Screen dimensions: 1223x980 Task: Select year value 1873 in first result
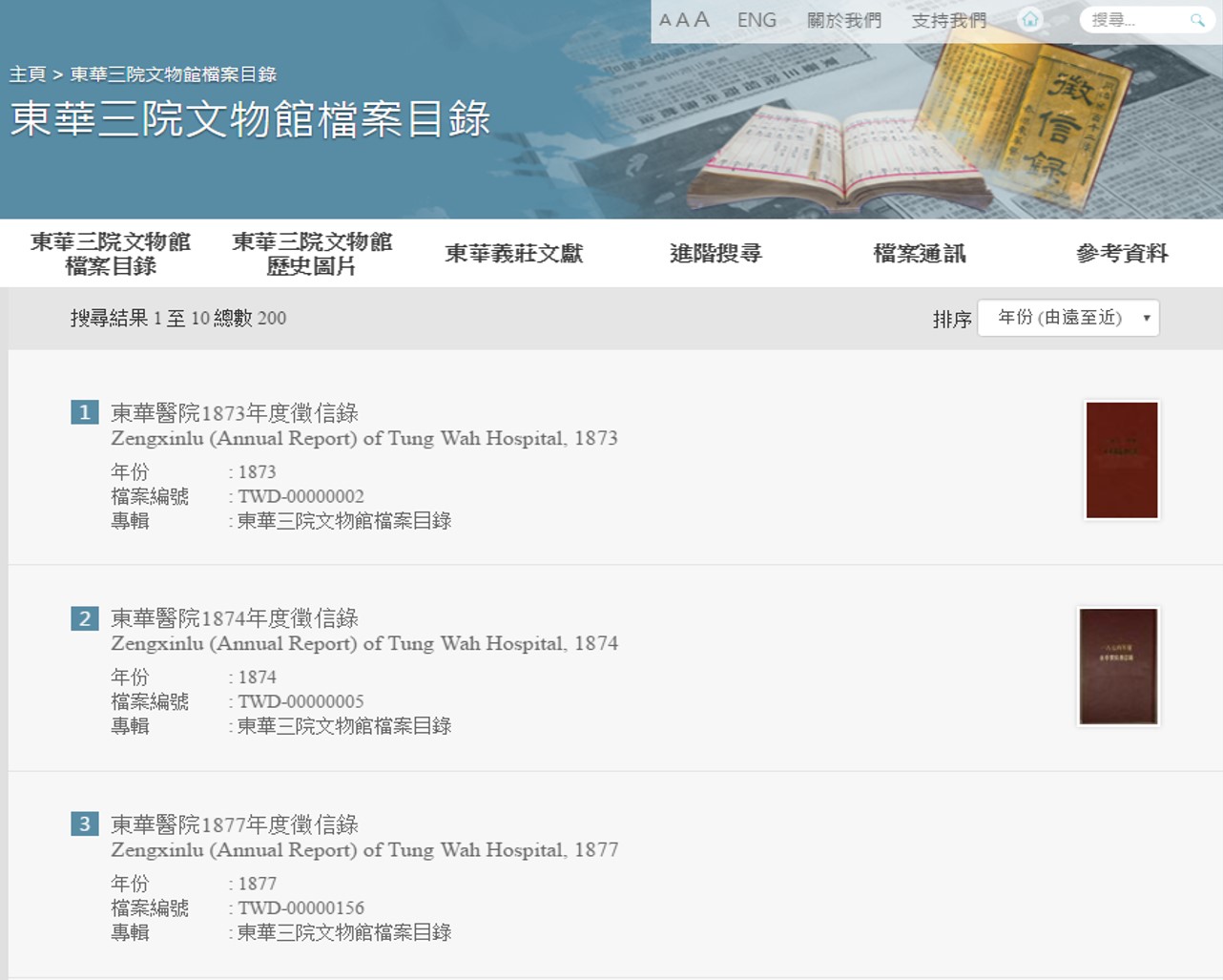[x=258, y=472]
